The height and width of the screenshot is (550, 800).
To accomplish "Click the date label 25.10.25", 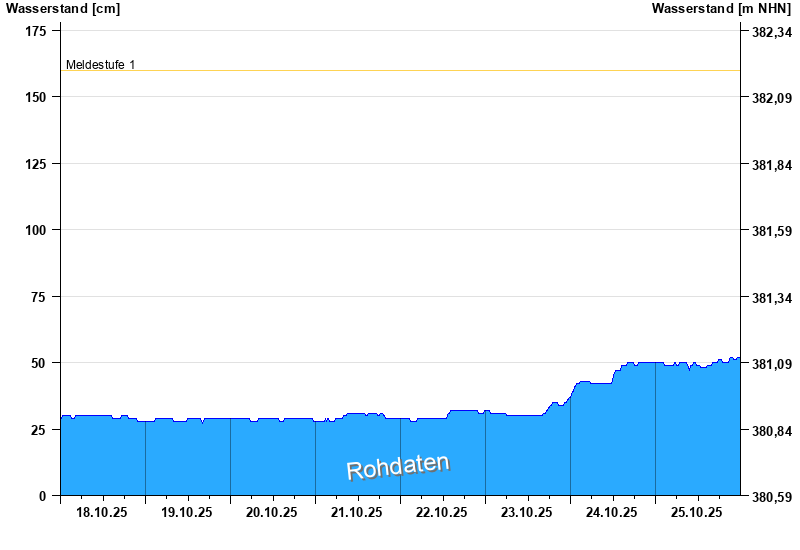I will (x=696, y=513).
